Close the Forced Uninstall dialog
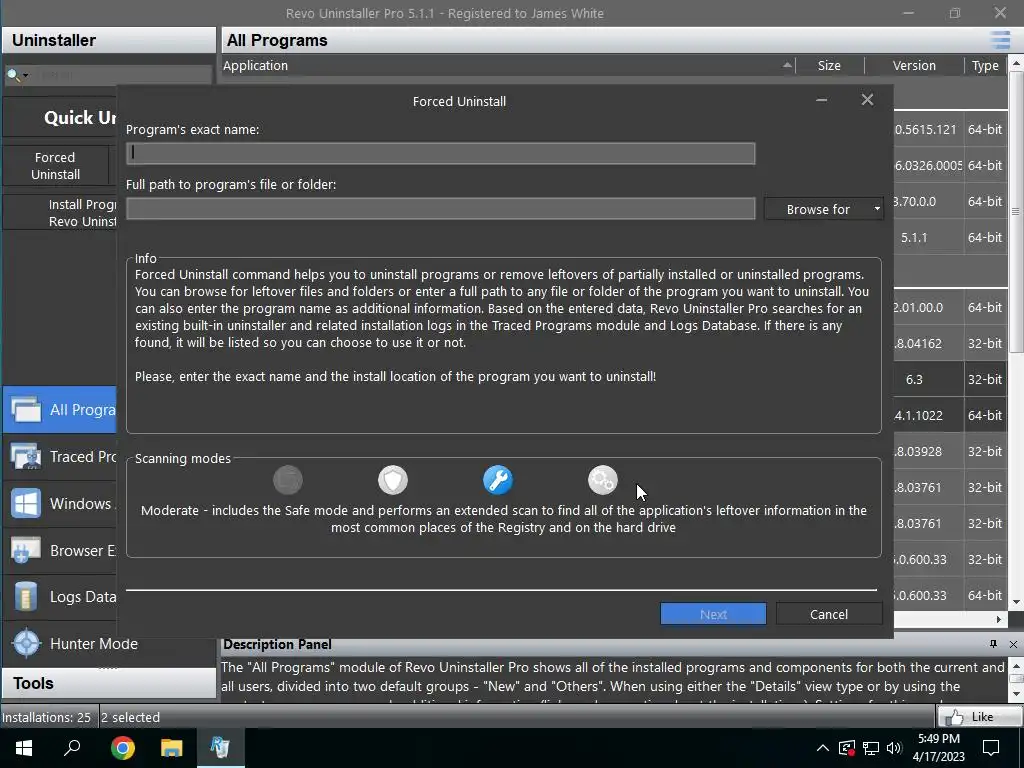 tap(867, 100)
